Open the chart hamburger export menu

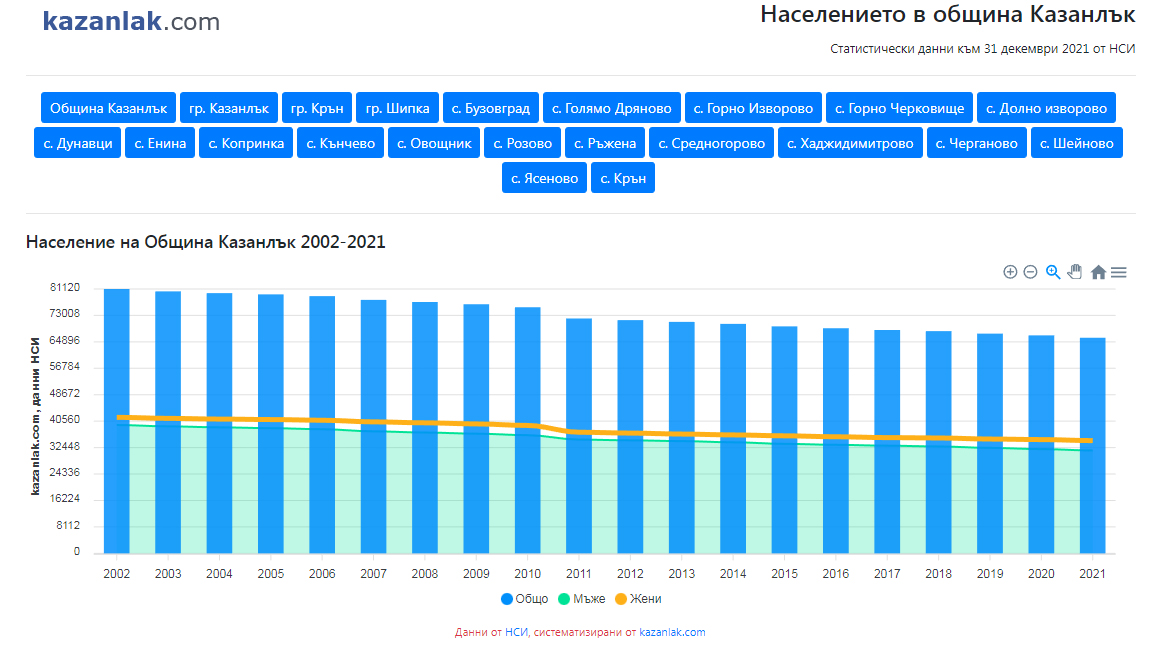[1119, 272]
